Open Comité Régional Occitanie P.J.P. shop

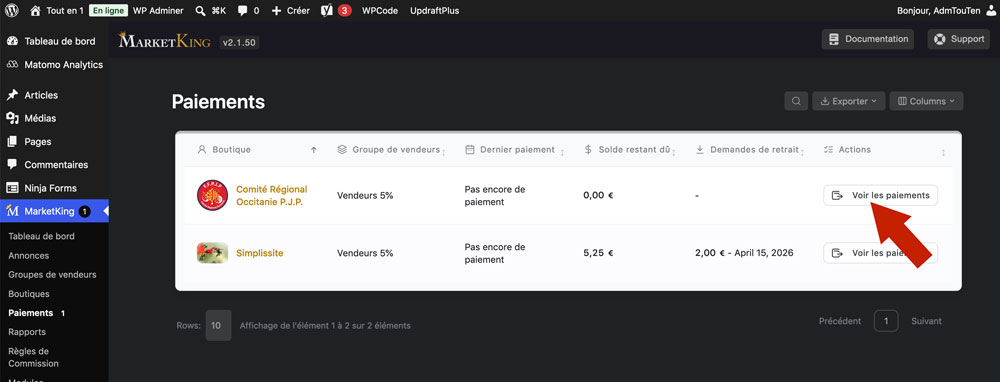pyautogui.click(x=272, y=195)
